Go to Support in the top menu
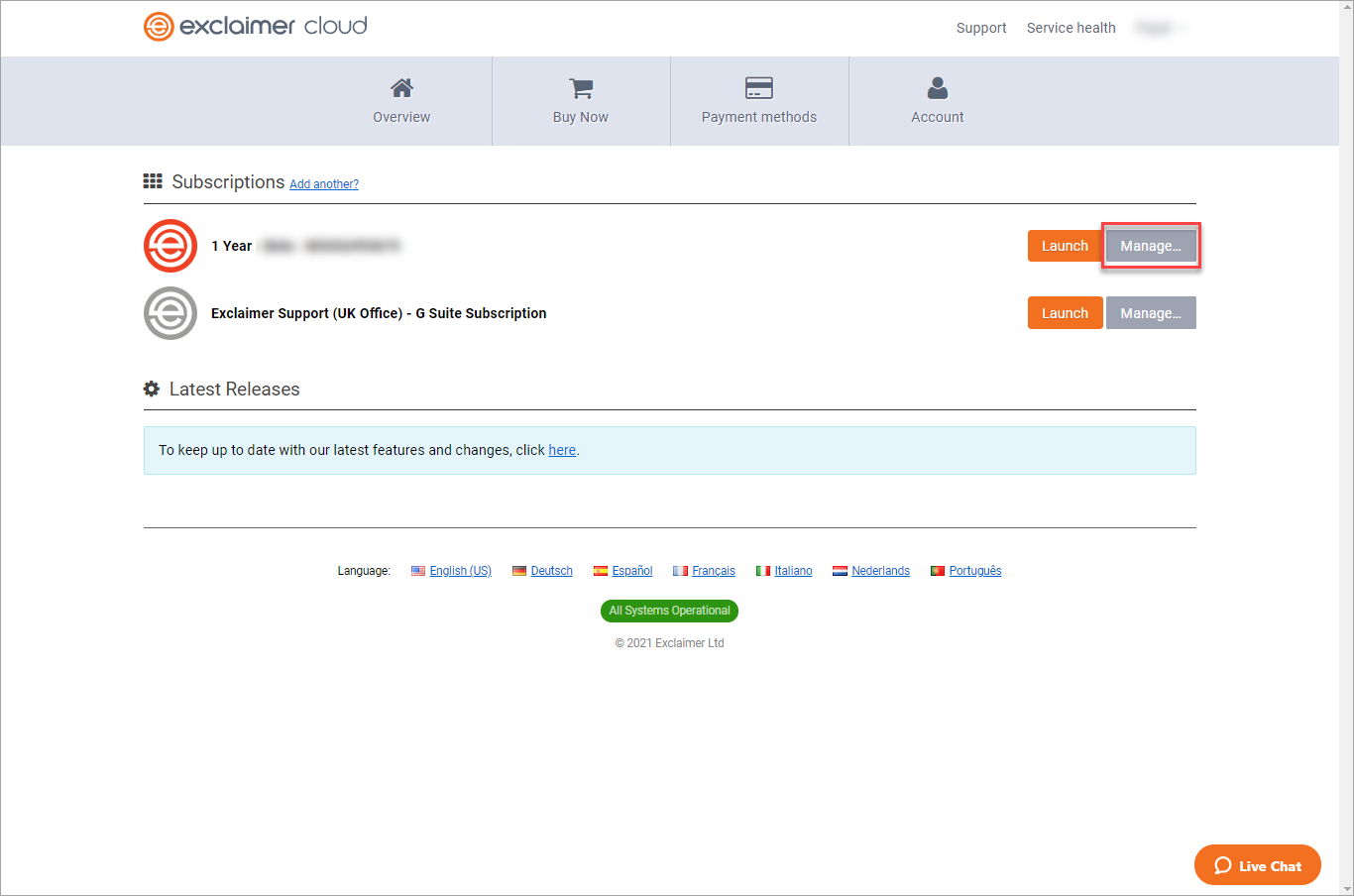The image size is (1354, 896). 981,28
